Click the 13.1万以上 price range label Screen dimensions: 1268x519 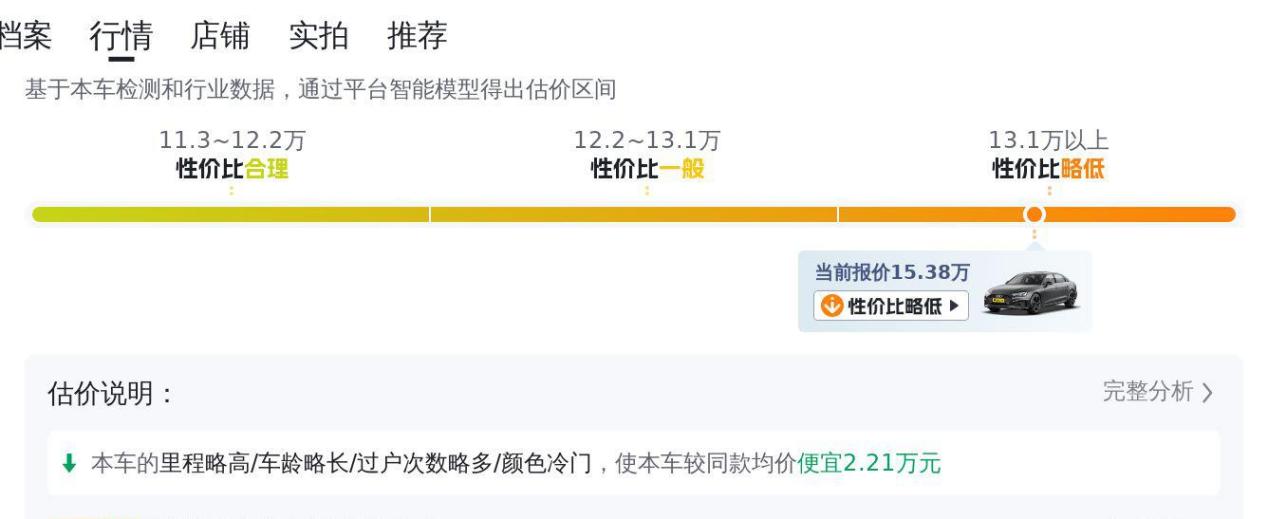1049,141
